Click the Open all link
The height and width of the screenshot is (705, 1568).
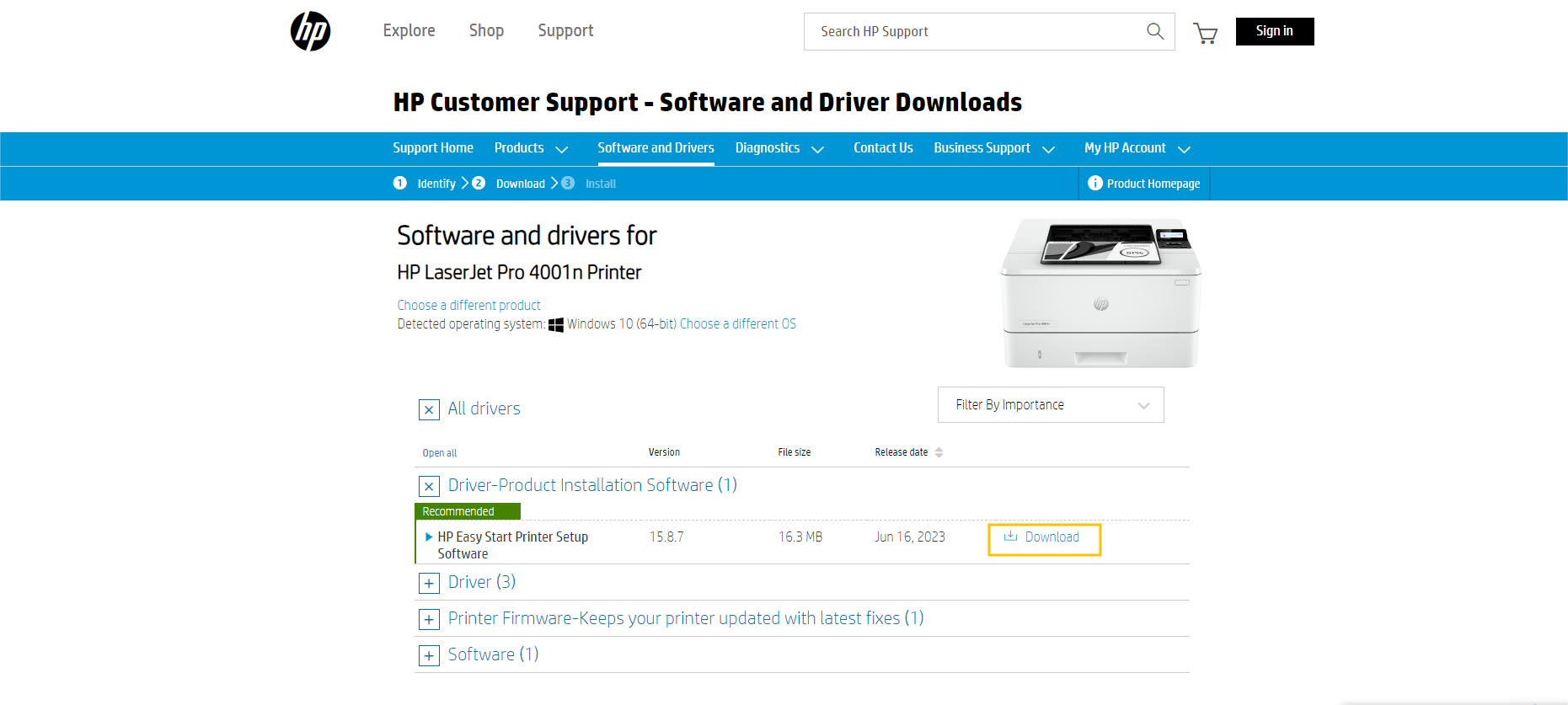(x=440, y=453)
